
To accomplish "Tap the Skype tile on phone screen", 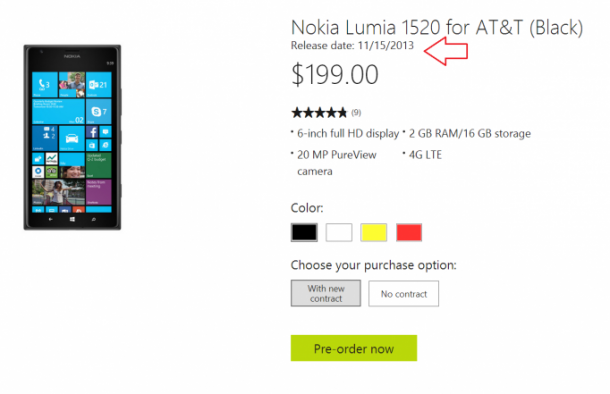I will point(98,112).
